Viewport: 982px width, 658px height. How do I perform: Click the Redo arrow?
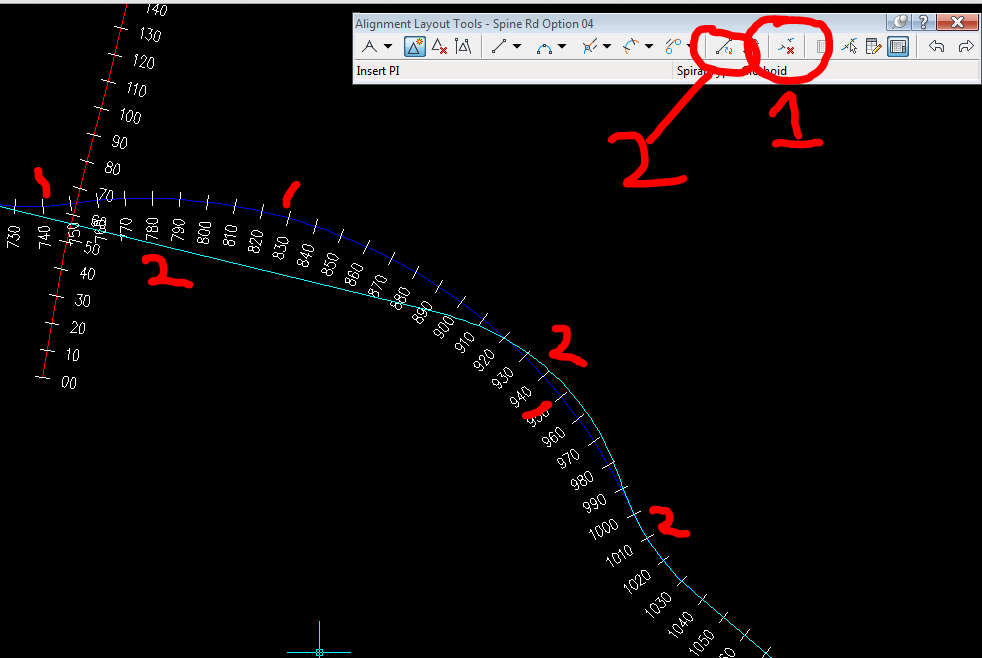click(x=966, y=46)
